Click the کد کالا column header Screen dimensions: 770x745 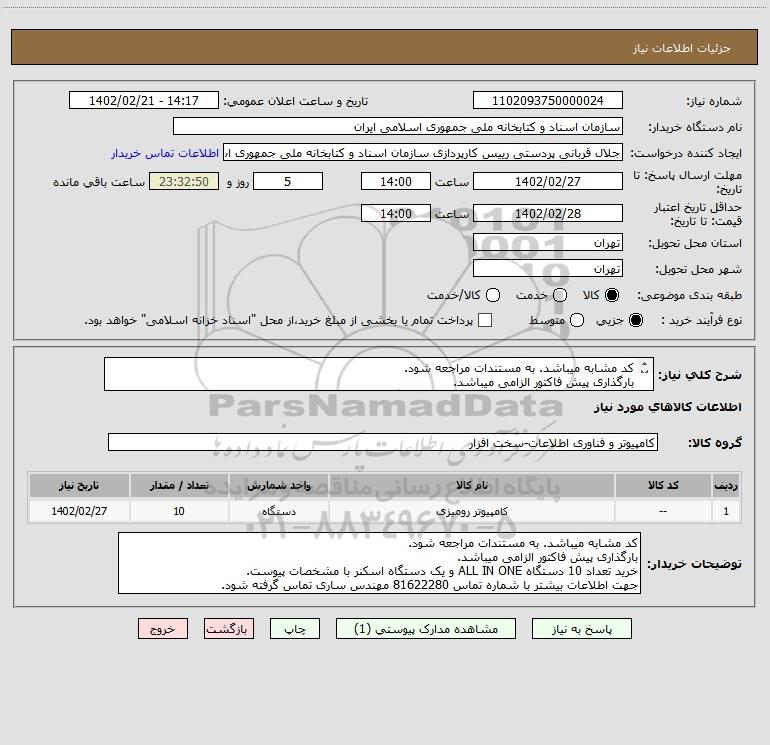coord(663,485)
